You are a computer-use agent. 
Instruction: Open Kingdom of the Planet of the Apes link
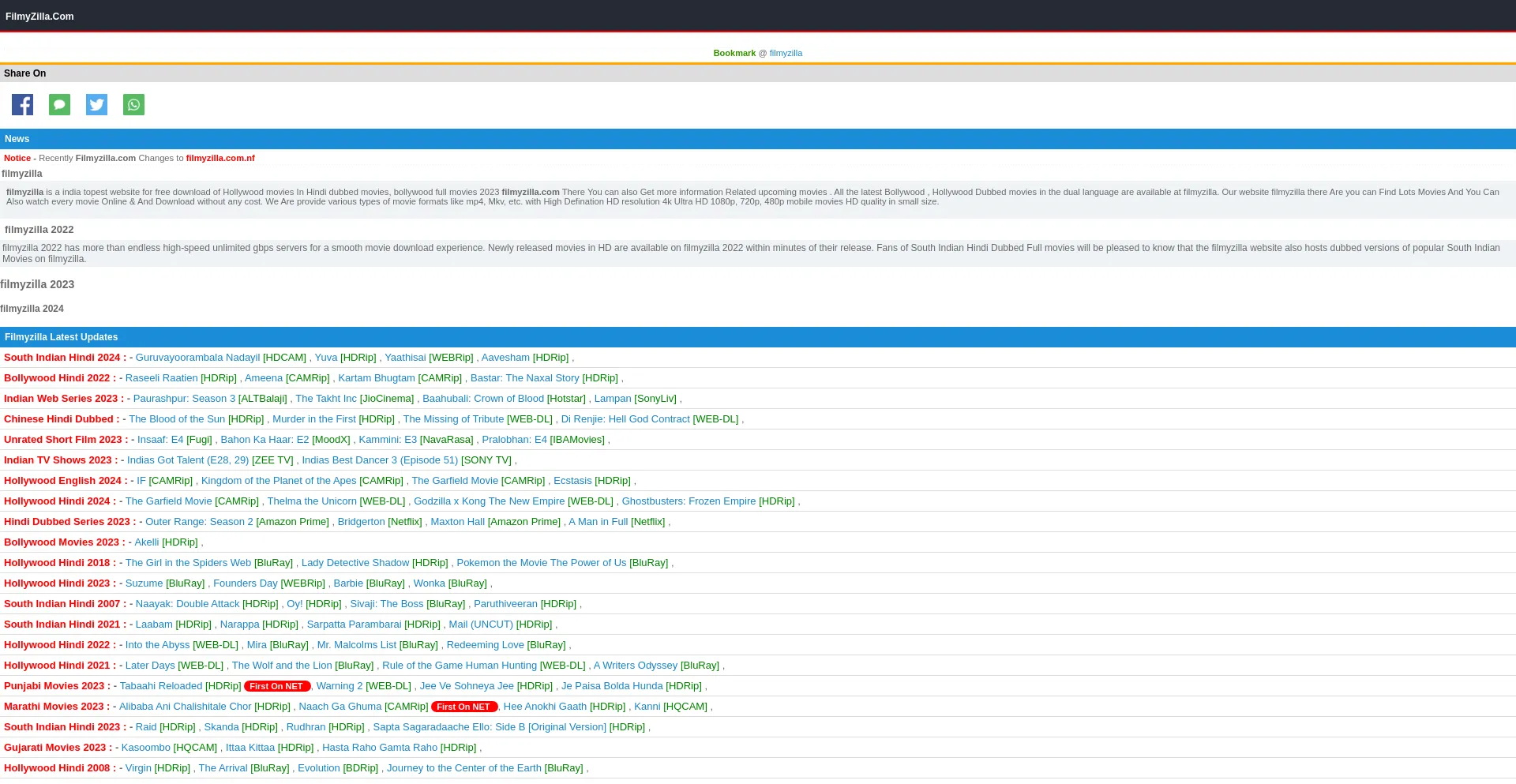pos(279,481)
